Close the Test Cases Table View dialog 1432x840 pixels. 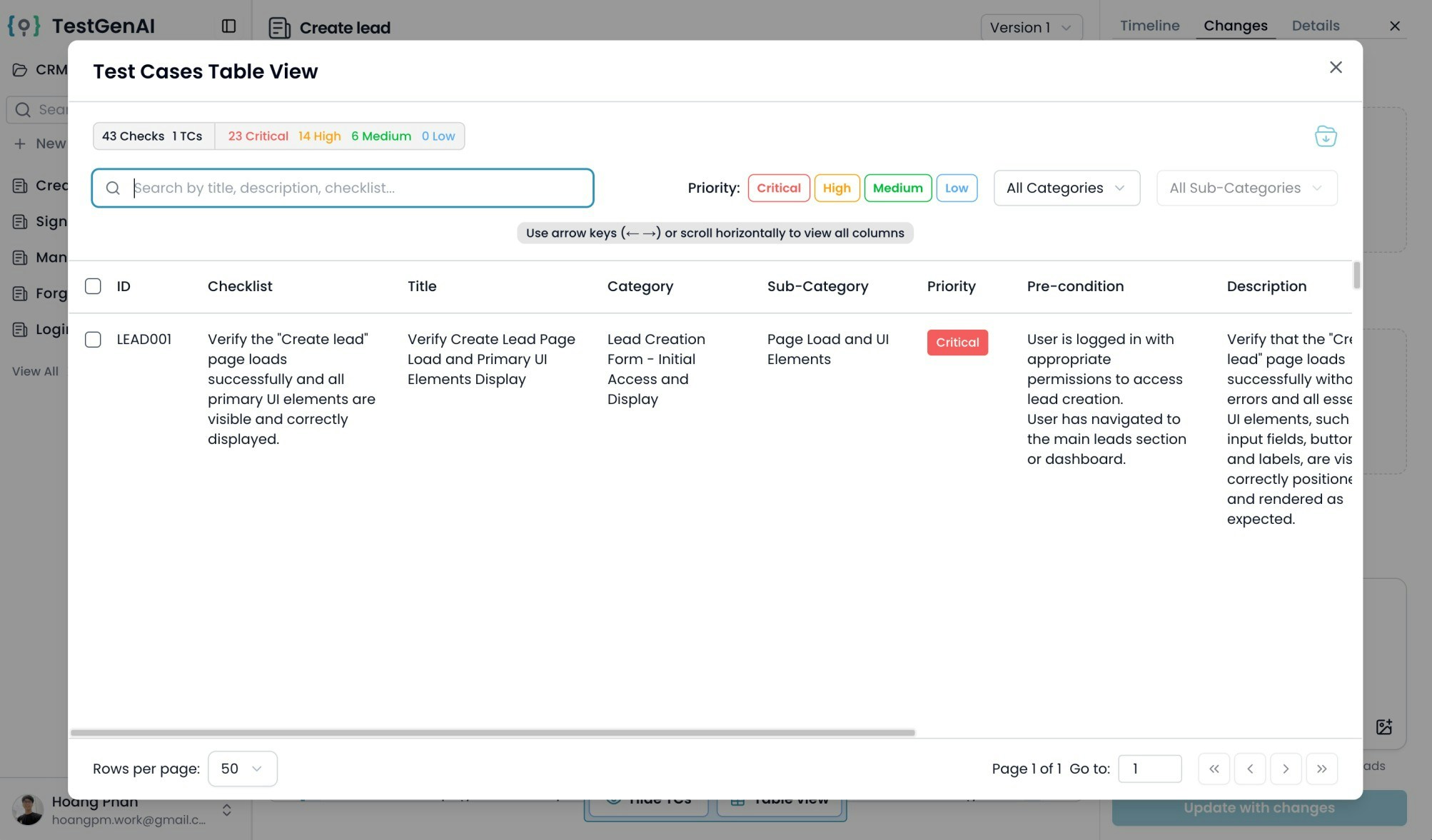click(1336, 67)
